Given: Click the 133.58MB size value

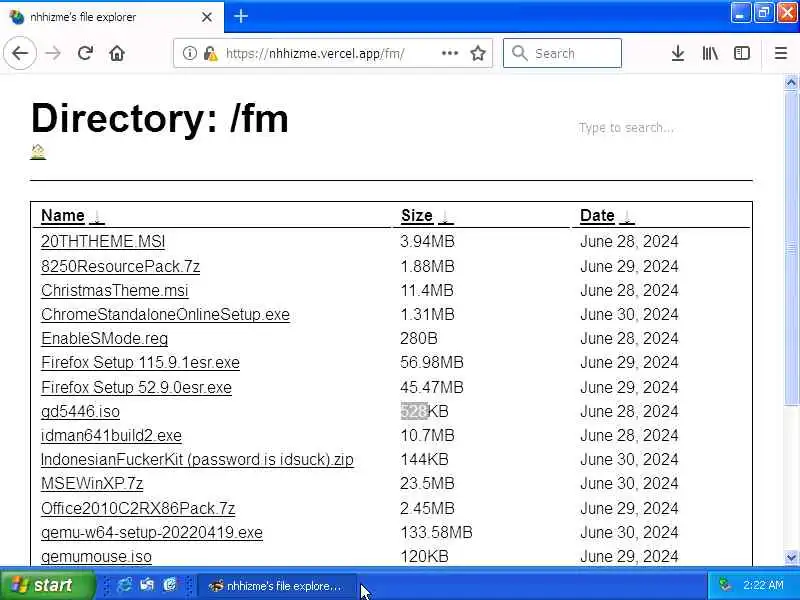Looking at the screenshot, I should (436, 532).
